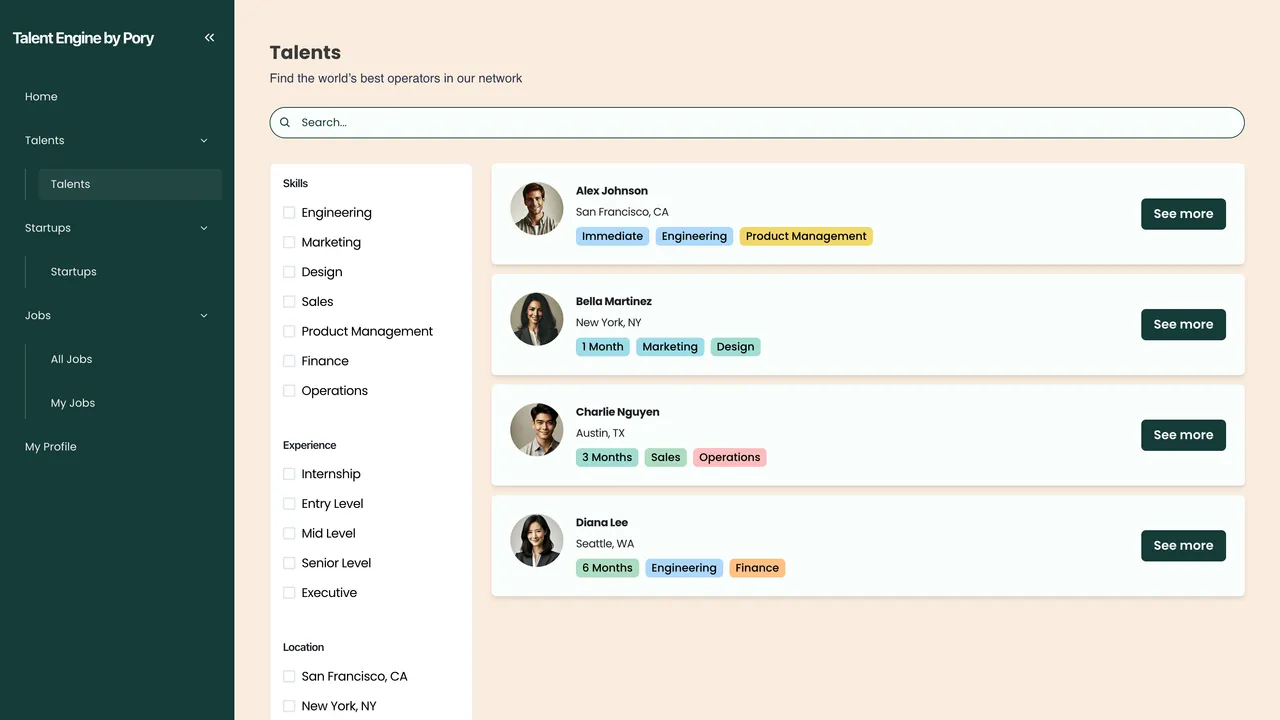Click the Talent Engine by Pory logo
1280x720 pixels.
[83, 38]
